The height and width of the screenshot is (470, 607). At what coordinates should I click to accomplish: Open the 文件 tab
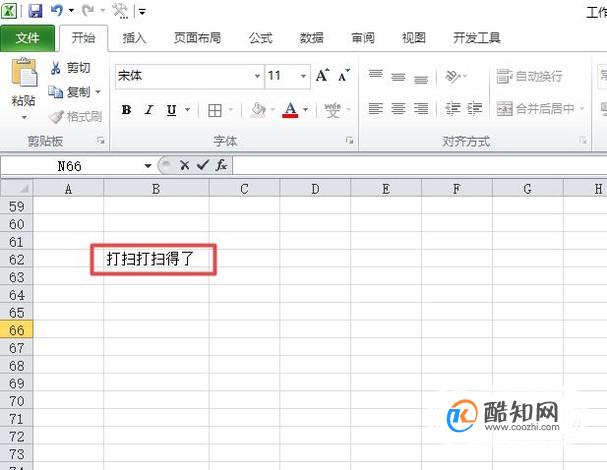[27, 38]
